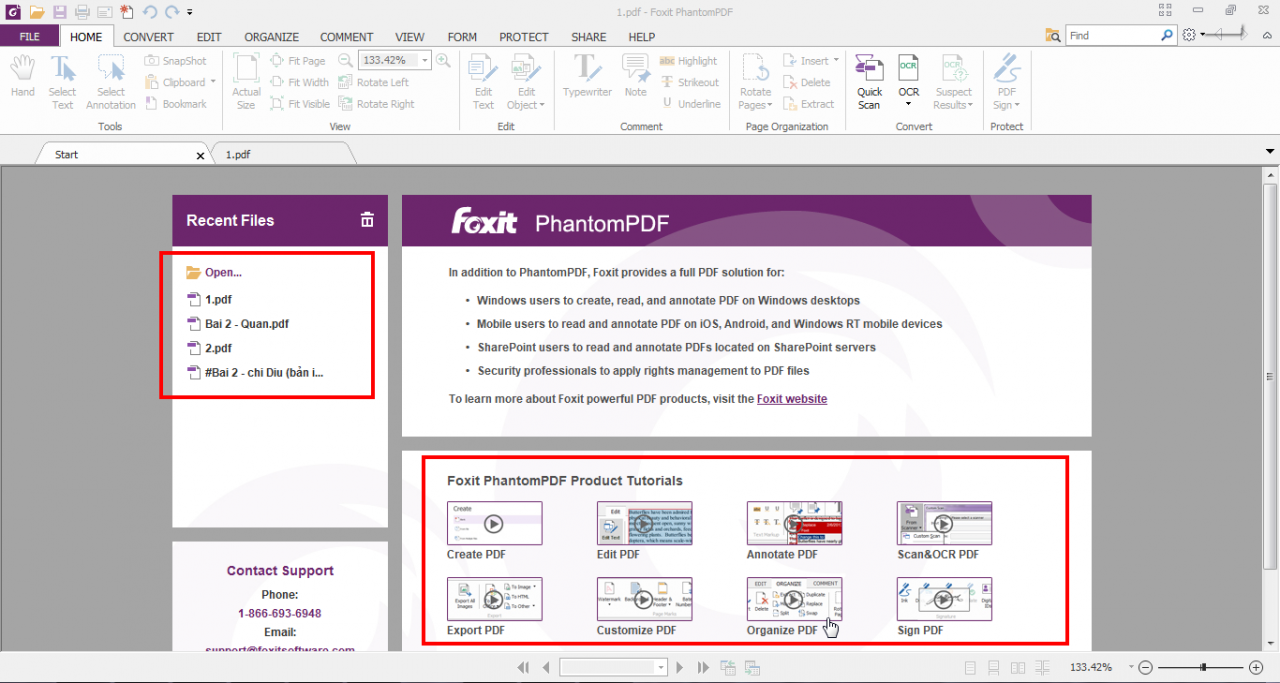Switch to the 1.pdf document tab

(x=238, y=155)
